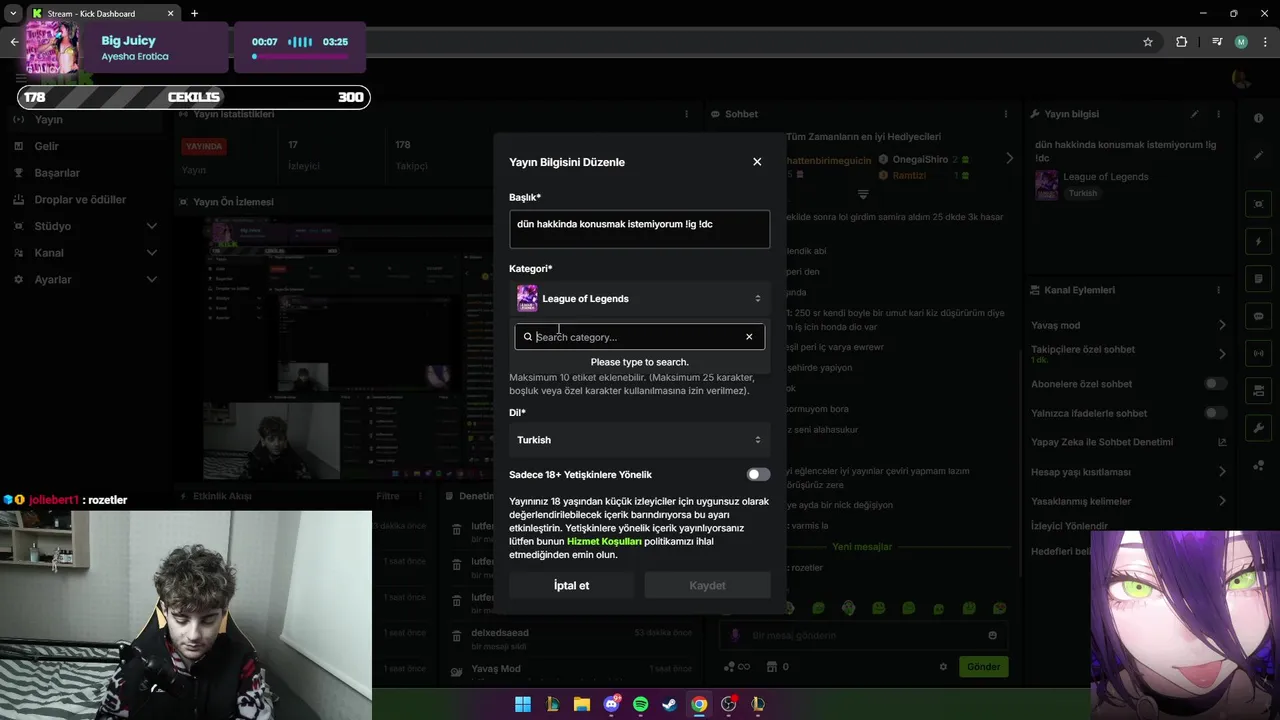Click trash icon next to deixedsaead entry

(457, 638)
